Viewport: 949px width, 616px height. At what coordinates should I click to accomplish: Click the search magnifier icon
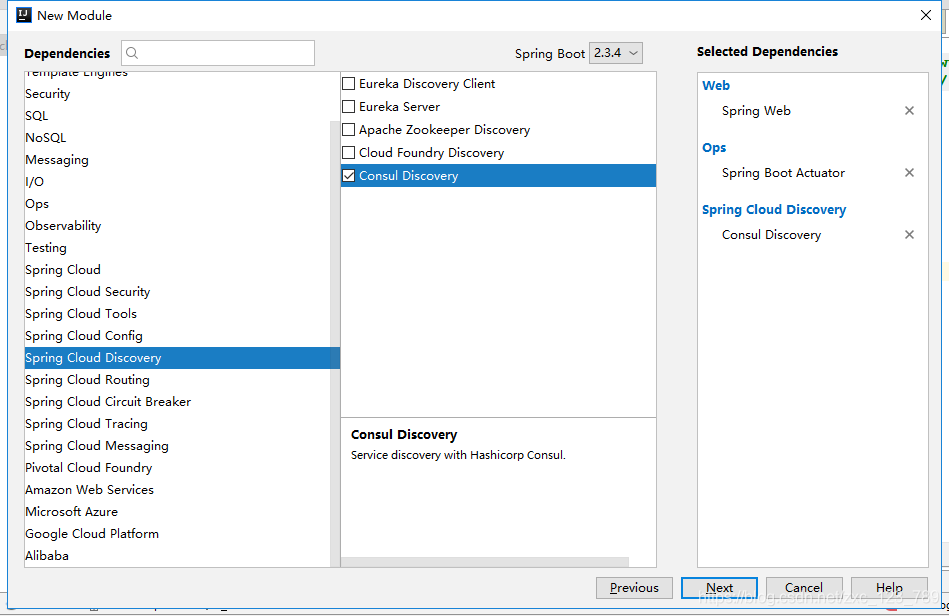point(132,53)
